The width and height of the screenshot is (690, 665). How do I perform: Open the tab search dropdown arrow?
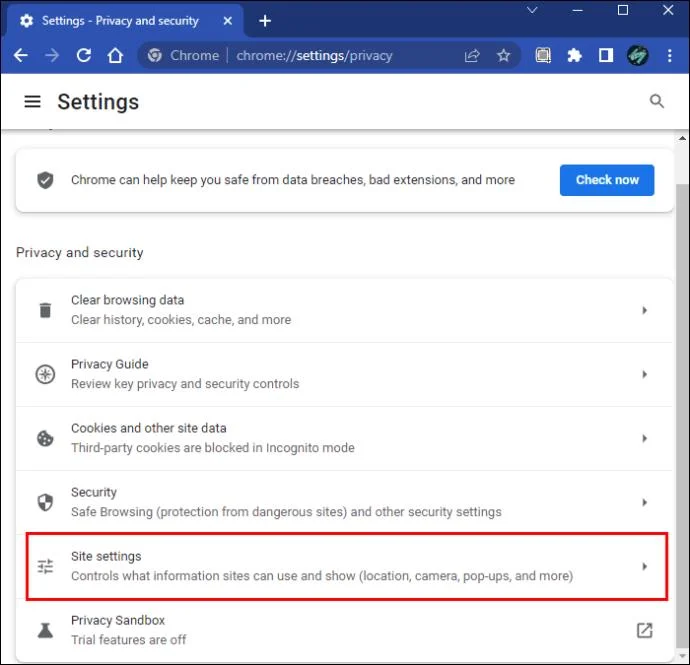pyautogui.click(x=532, y=10)
